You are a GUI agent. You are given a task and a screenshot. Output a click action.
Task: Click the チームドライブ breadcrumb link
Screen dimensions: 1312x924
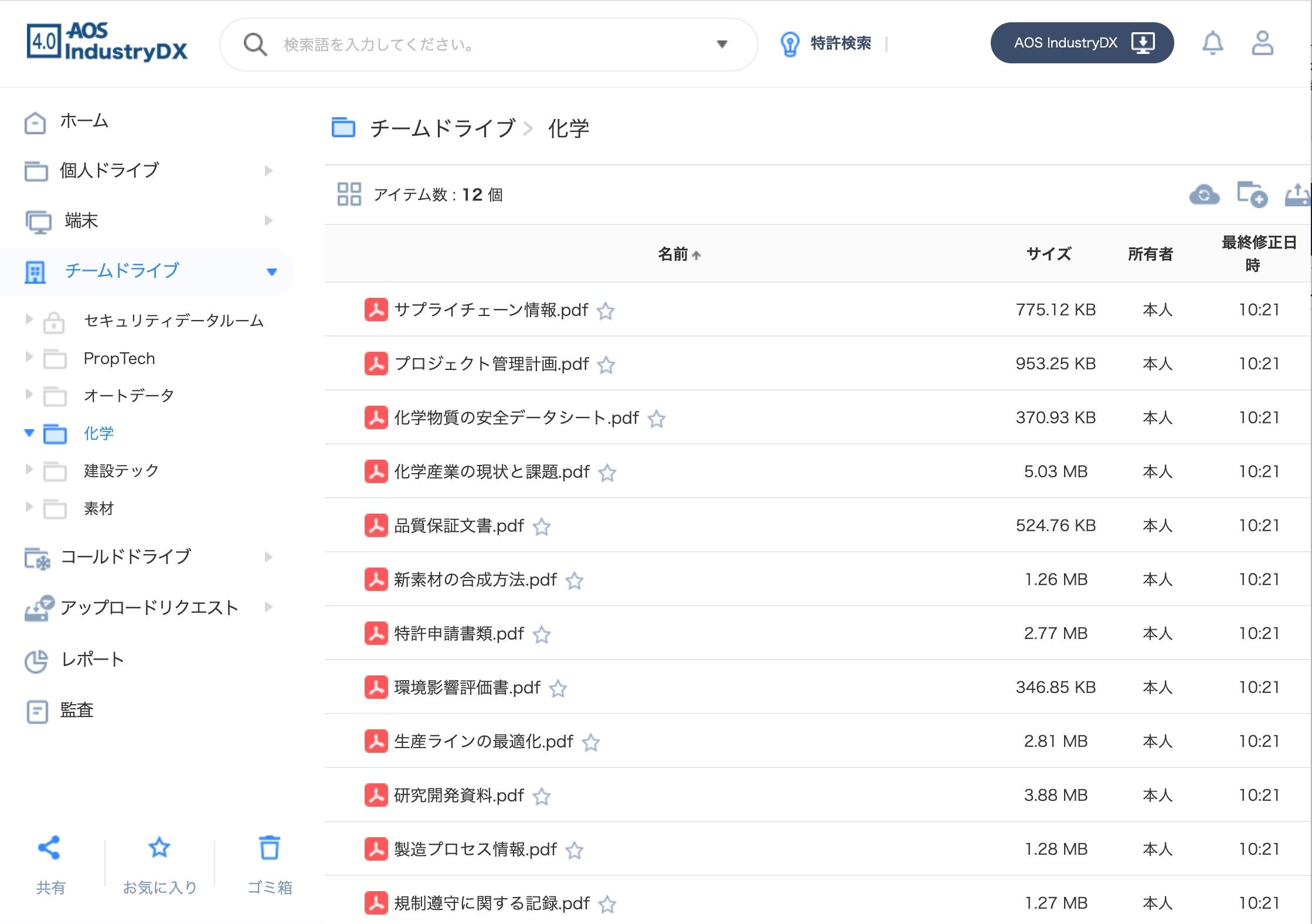pyautogui.click(x=442, y=128)
